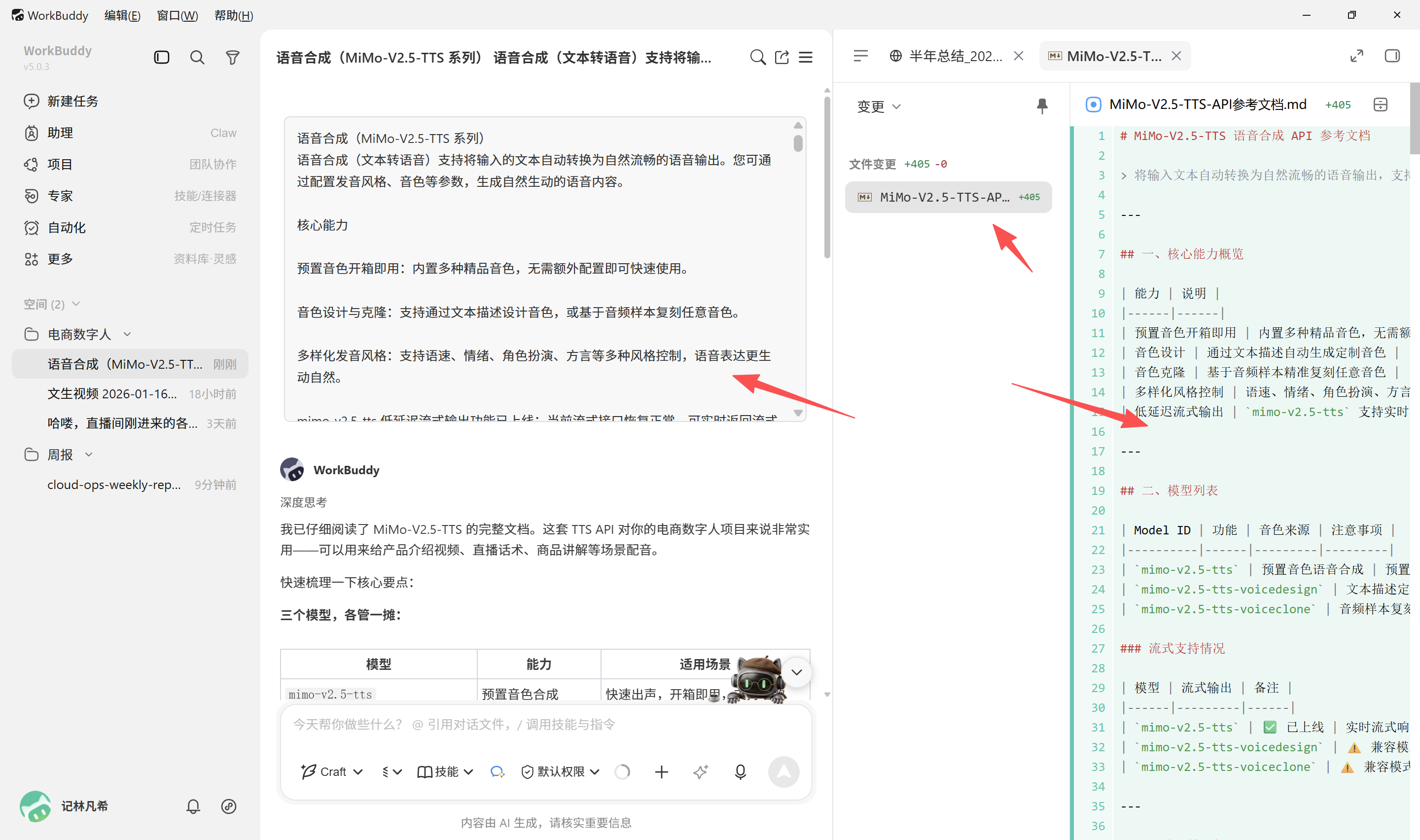The height and width of the screenshot is (840, 1420).
Task: Open 自动化 scheduled tasks
Action: tap(130, 228)
